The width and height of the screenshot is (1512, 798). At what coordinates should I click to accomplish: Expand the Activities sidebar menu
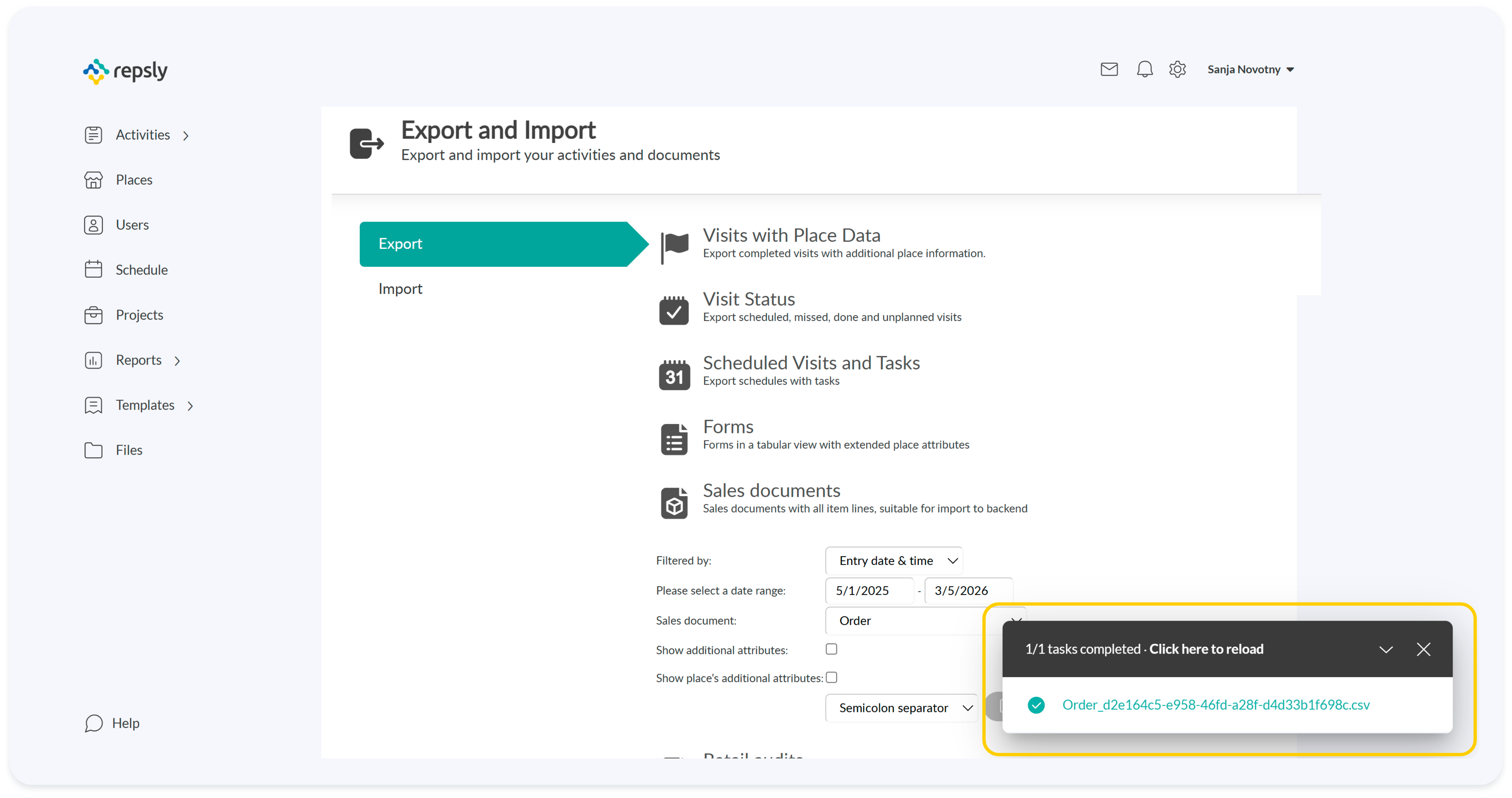[142, 135]
